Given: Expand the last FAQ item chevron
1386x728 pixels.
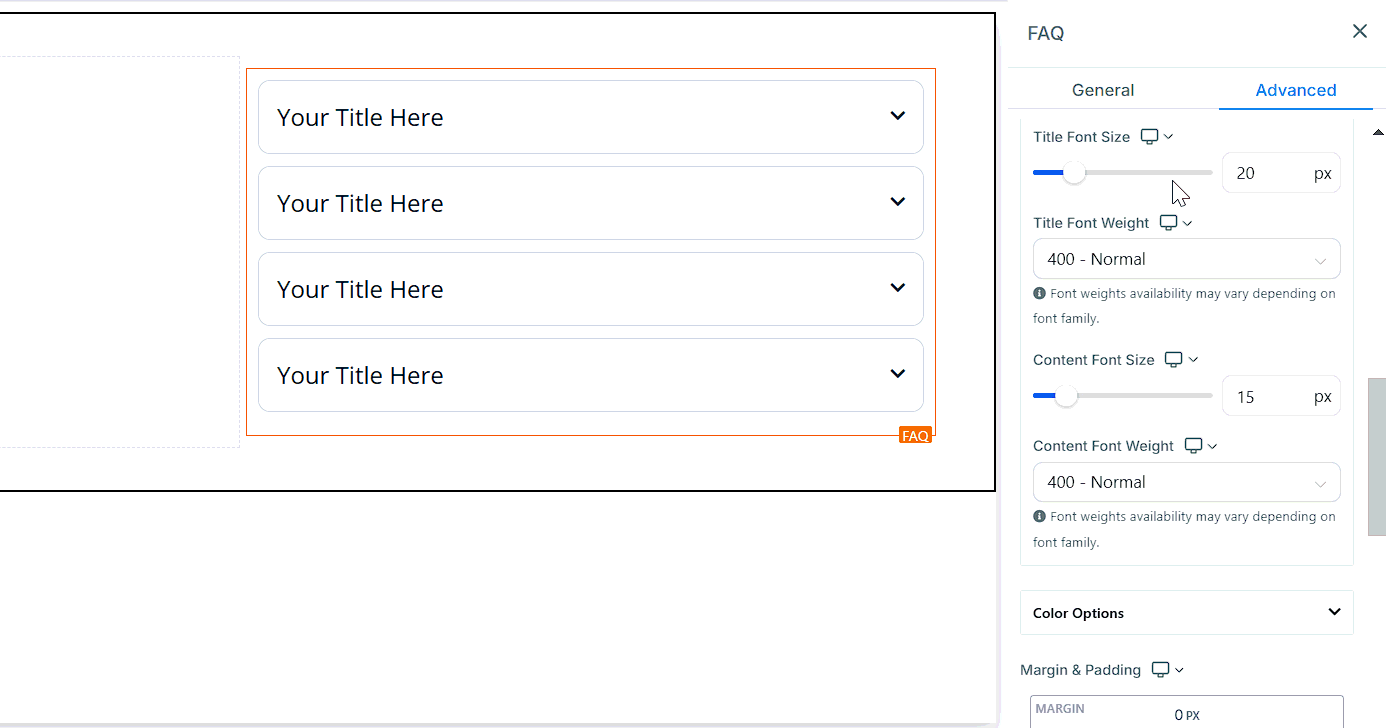Looking at the screenshot, I should [x=897, y=374].
